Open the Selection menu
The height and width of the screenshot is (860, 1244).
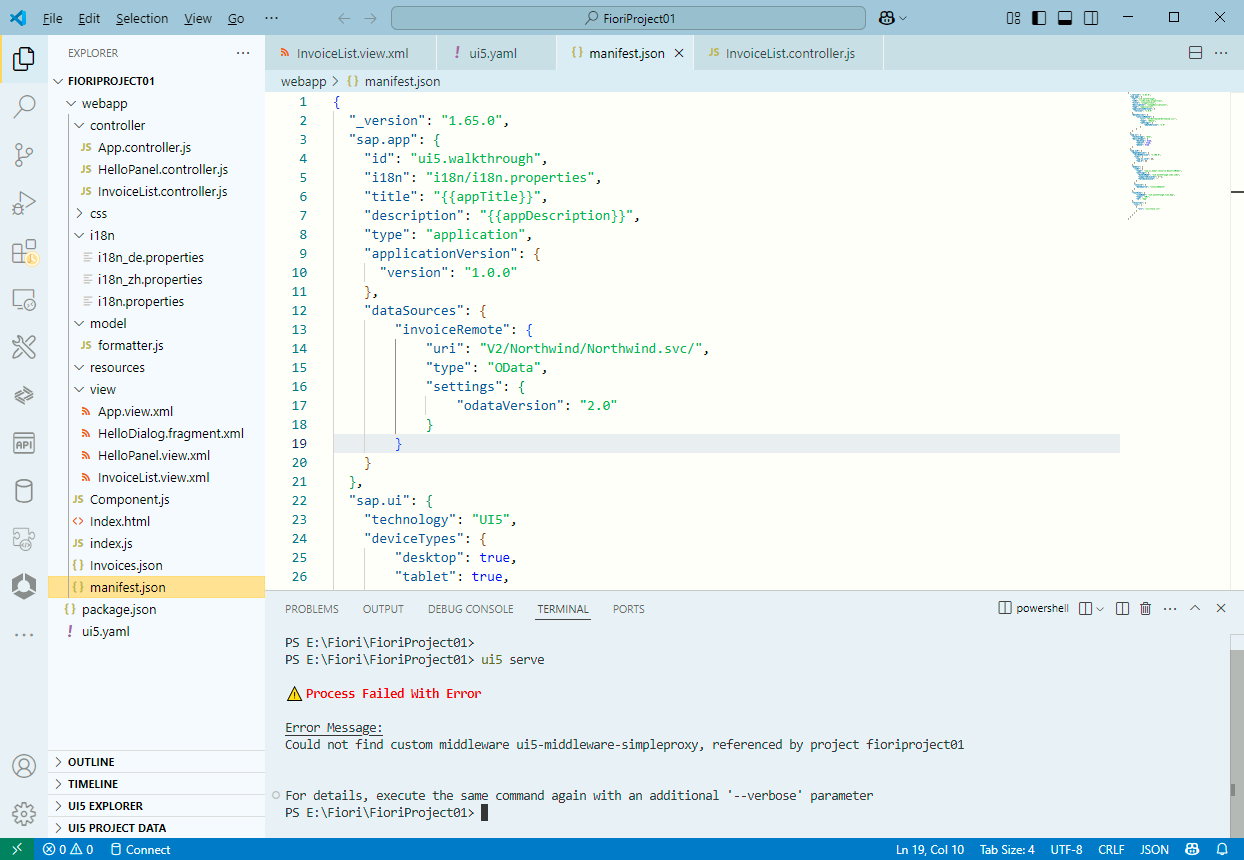tap(142, 17)
